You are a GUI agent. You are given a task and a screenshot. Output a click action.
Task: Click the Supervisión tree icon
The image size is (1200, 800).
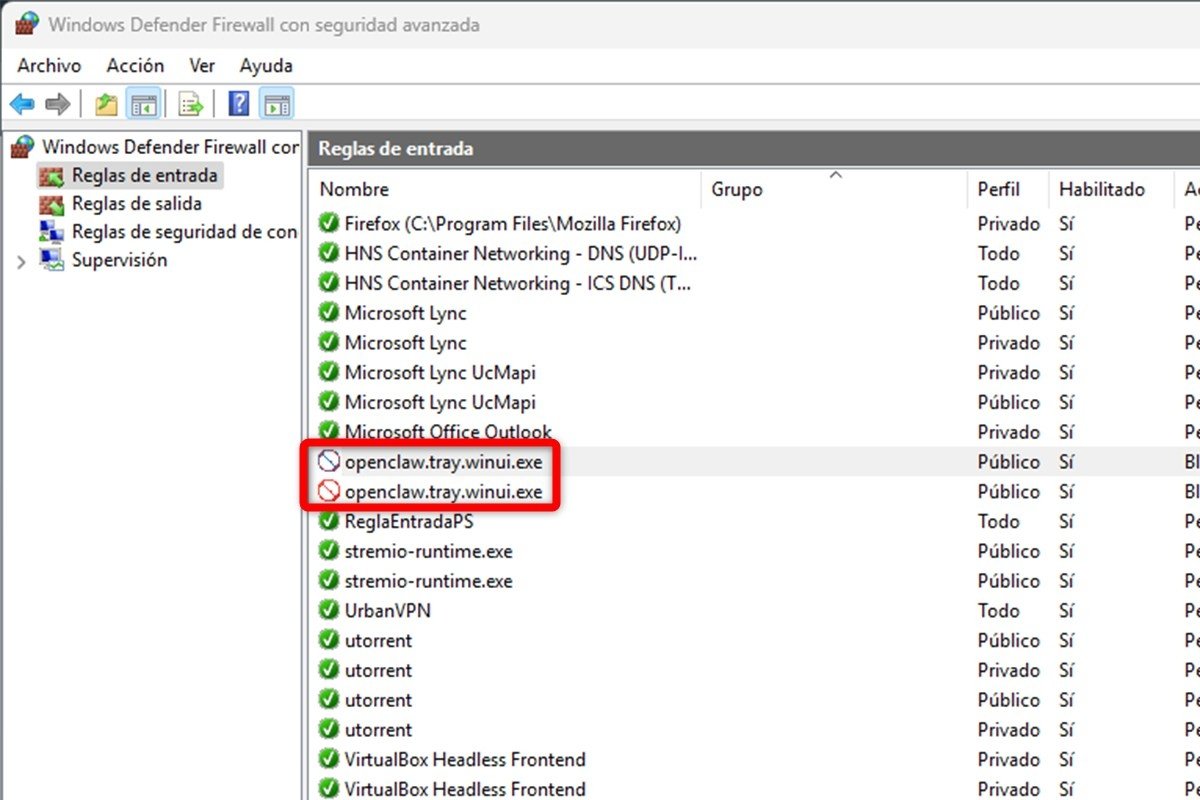pos(51,260)
